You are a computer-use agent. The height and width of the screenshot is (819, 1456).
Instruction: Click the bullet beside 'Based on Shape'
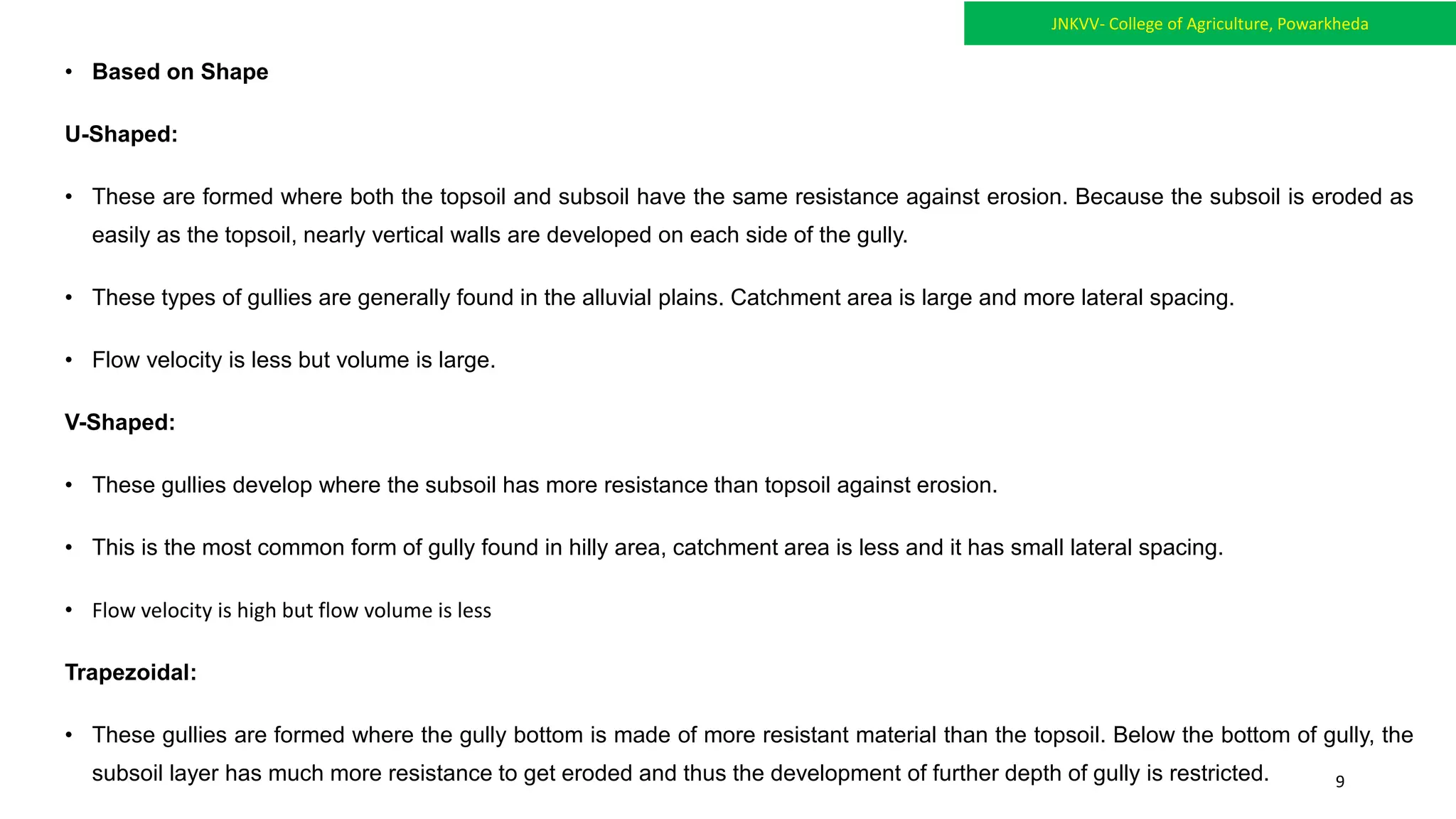point(69,72)
